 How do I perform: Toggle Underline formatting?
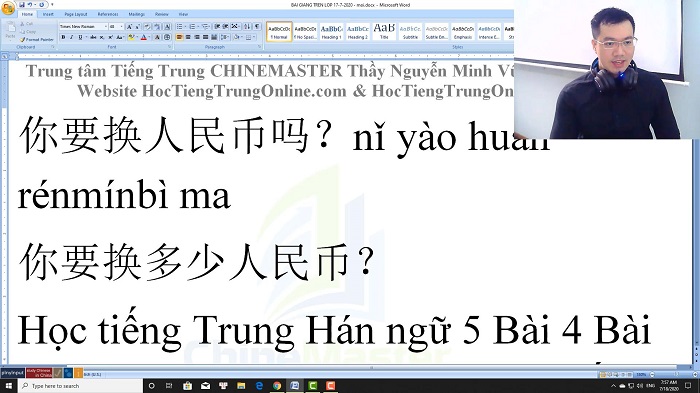80,38
